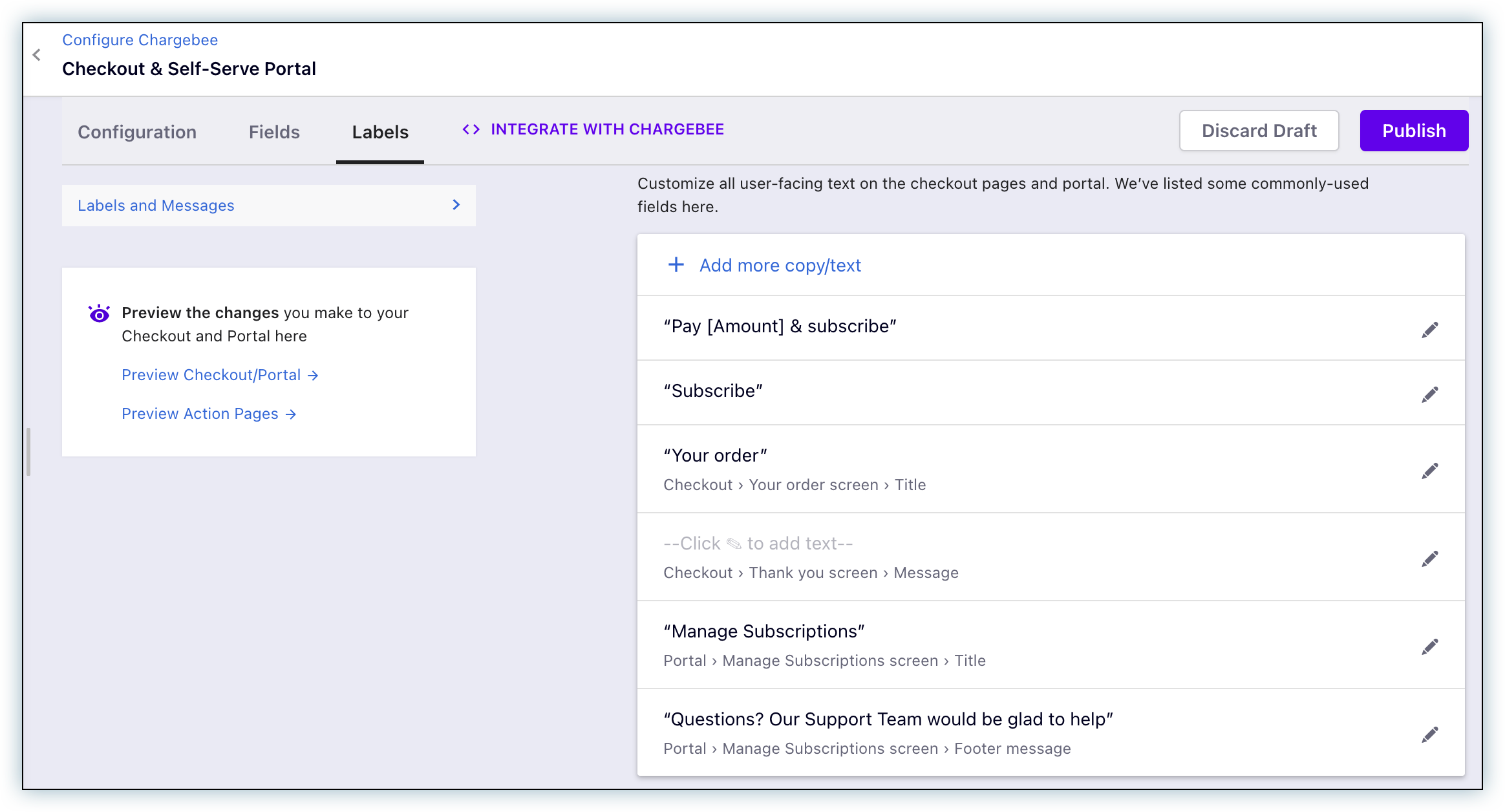Switch to the Configuration tab
Screen dimensions: 1505x812
(x=137, y=132)
